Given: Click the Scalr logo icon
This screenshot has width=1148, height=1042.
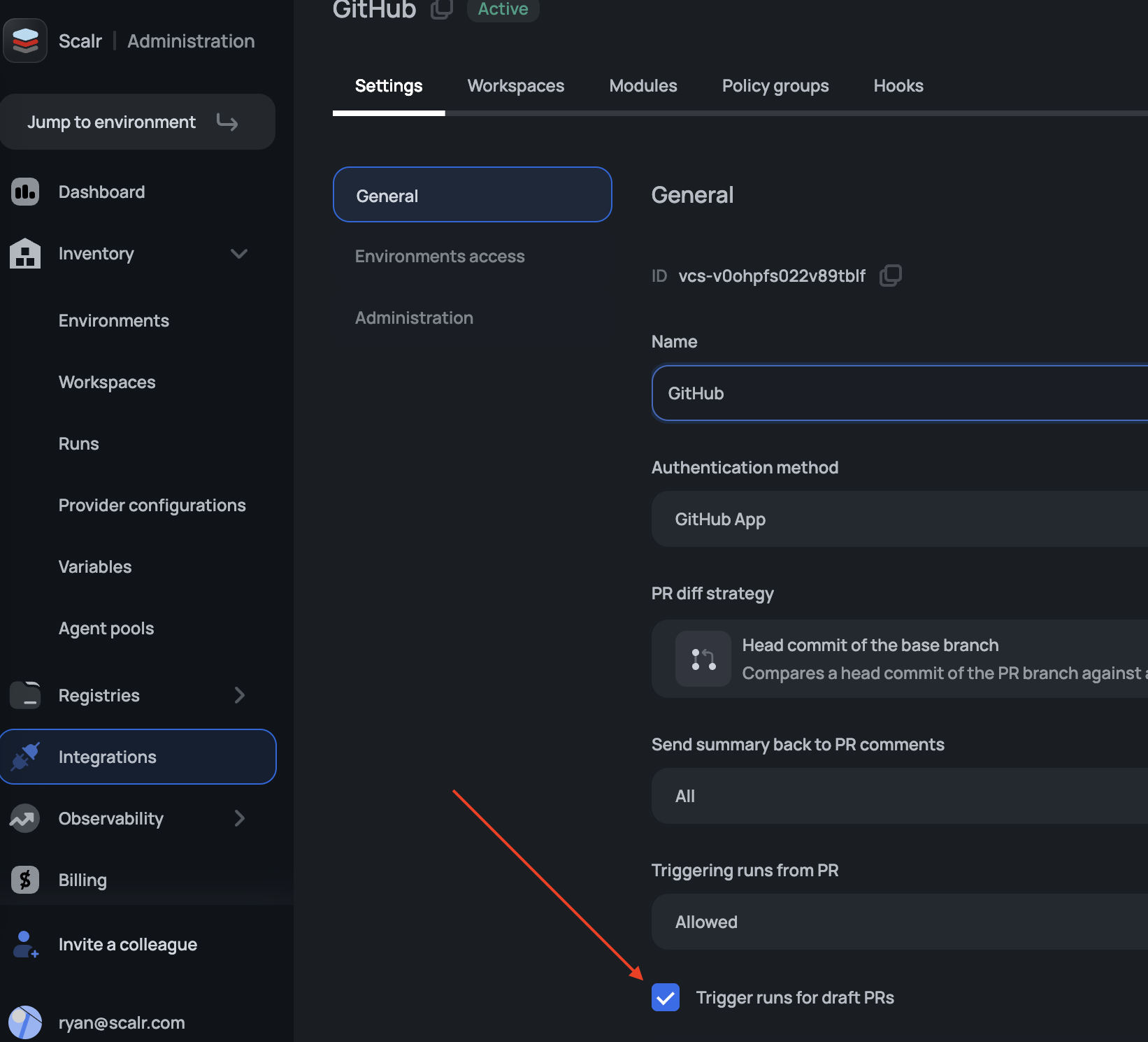Looking at the screenshot, I should click(x=25, y=41).
